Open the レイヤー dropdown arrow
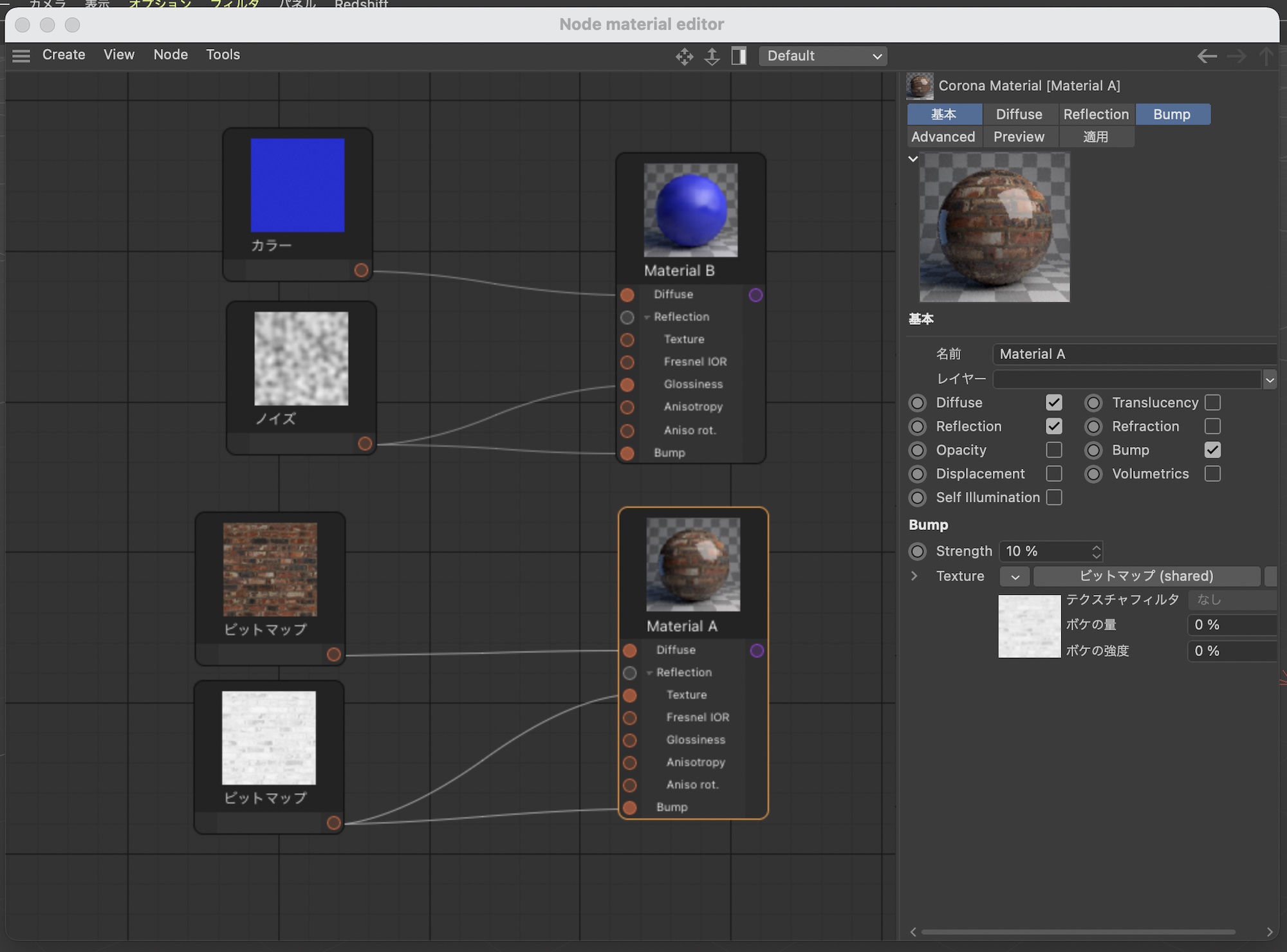The width and height of the screenshot is (1287, 952). pyautogui.click(x=1269, y=380)
